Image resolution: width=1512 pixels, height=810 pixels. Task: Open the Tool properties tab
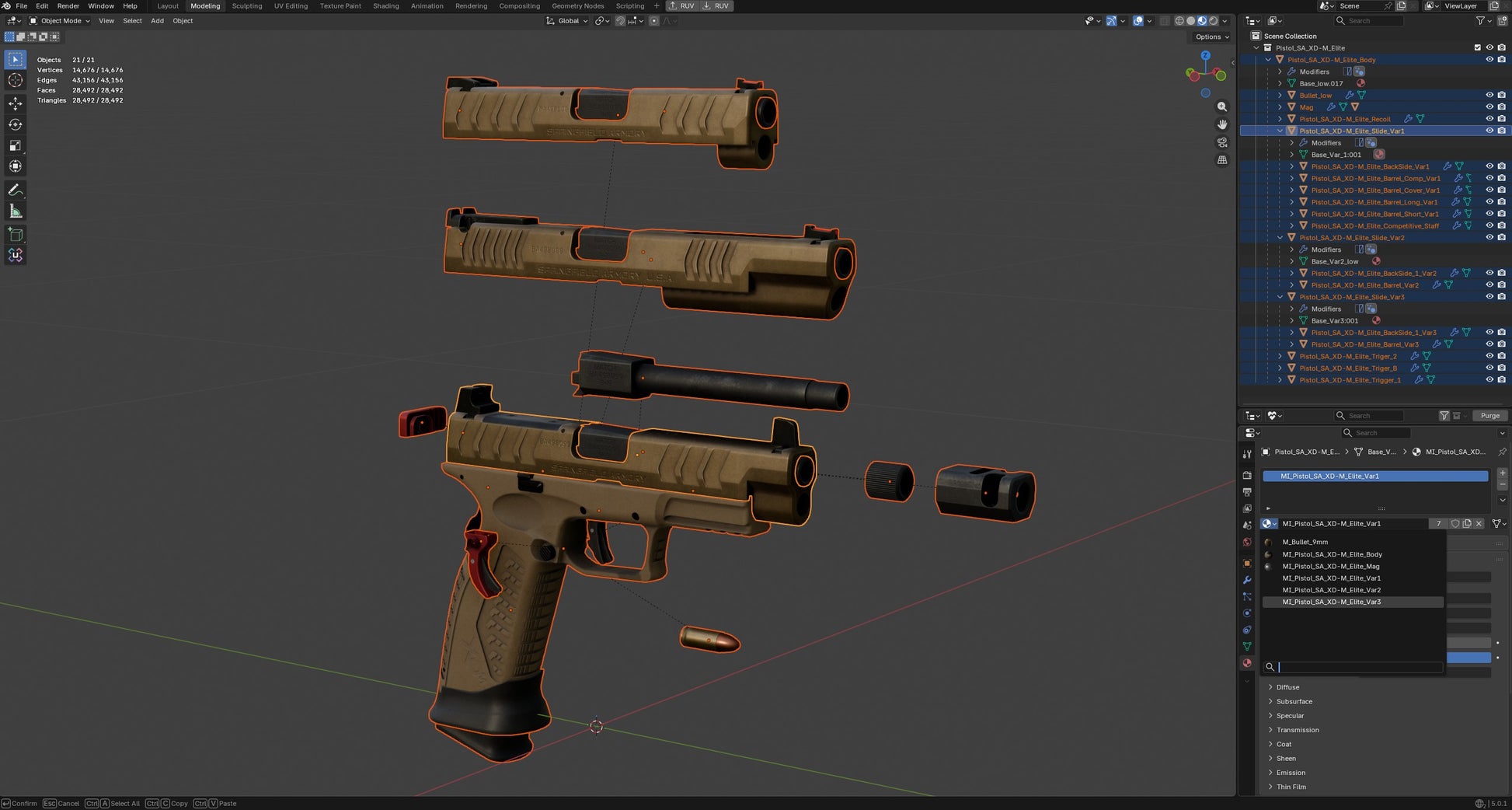(x=1247, y=454)
